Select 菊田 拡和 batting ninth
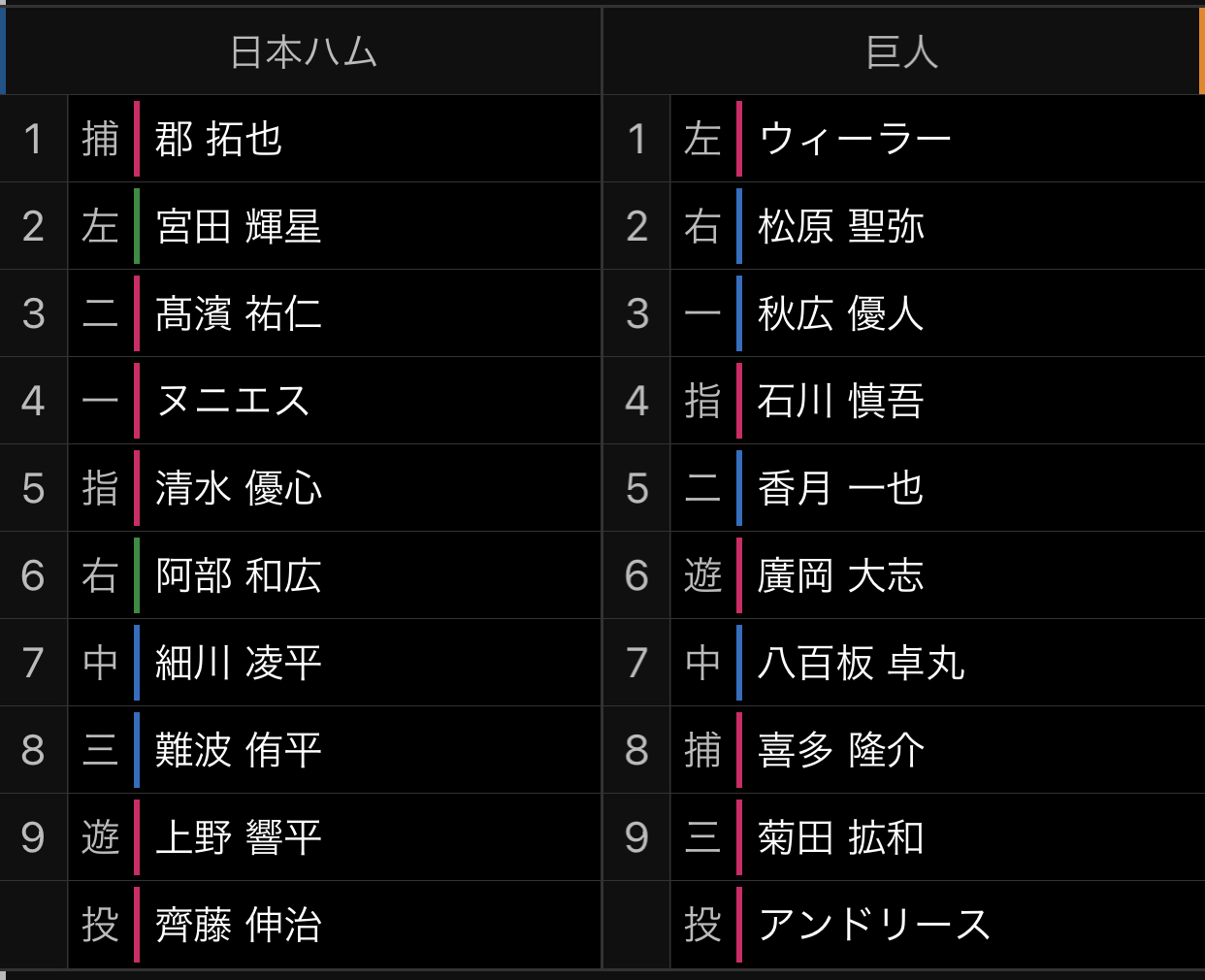 [840, 837]
